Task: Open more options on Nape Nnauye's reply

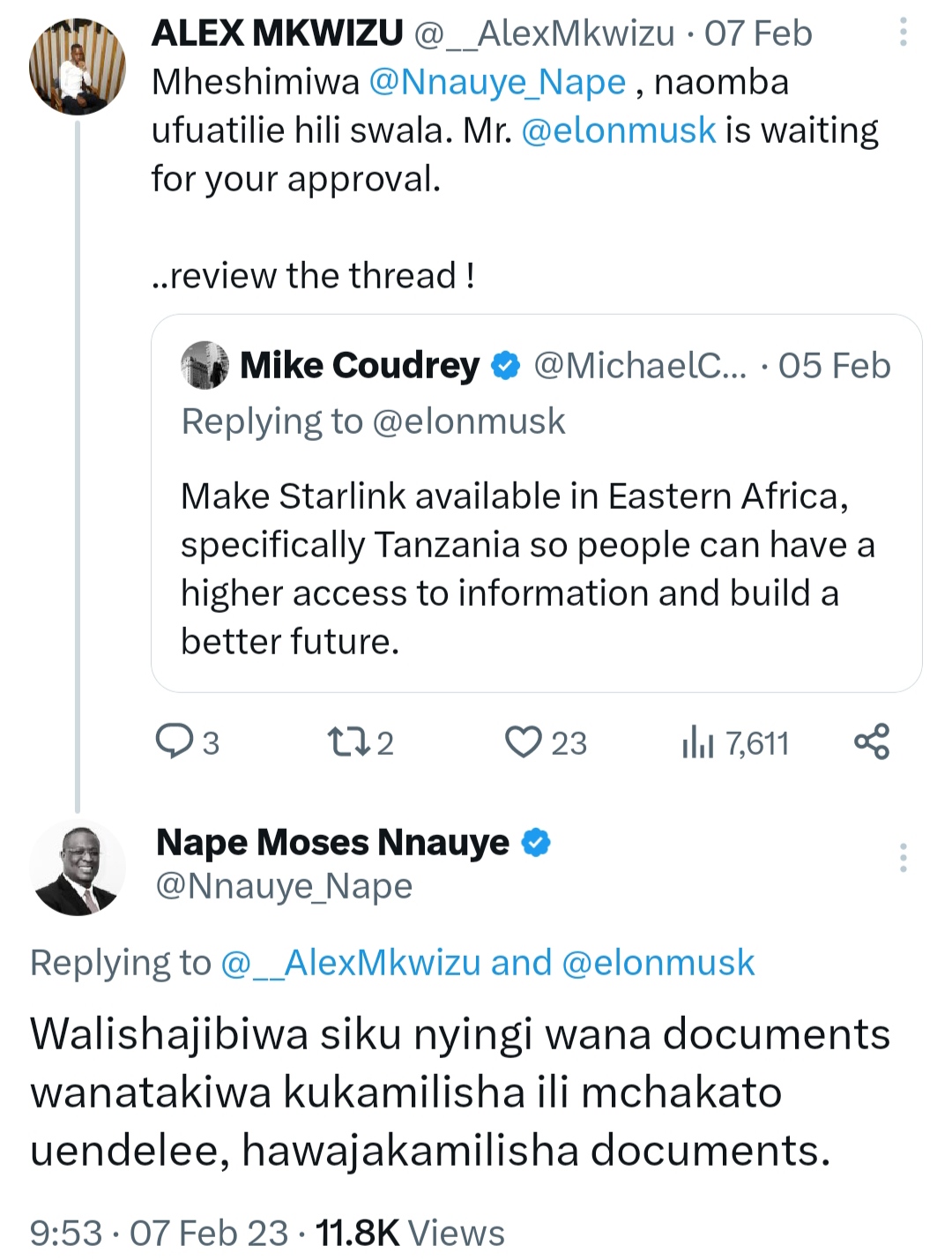Action: click(x=903, y=857)
